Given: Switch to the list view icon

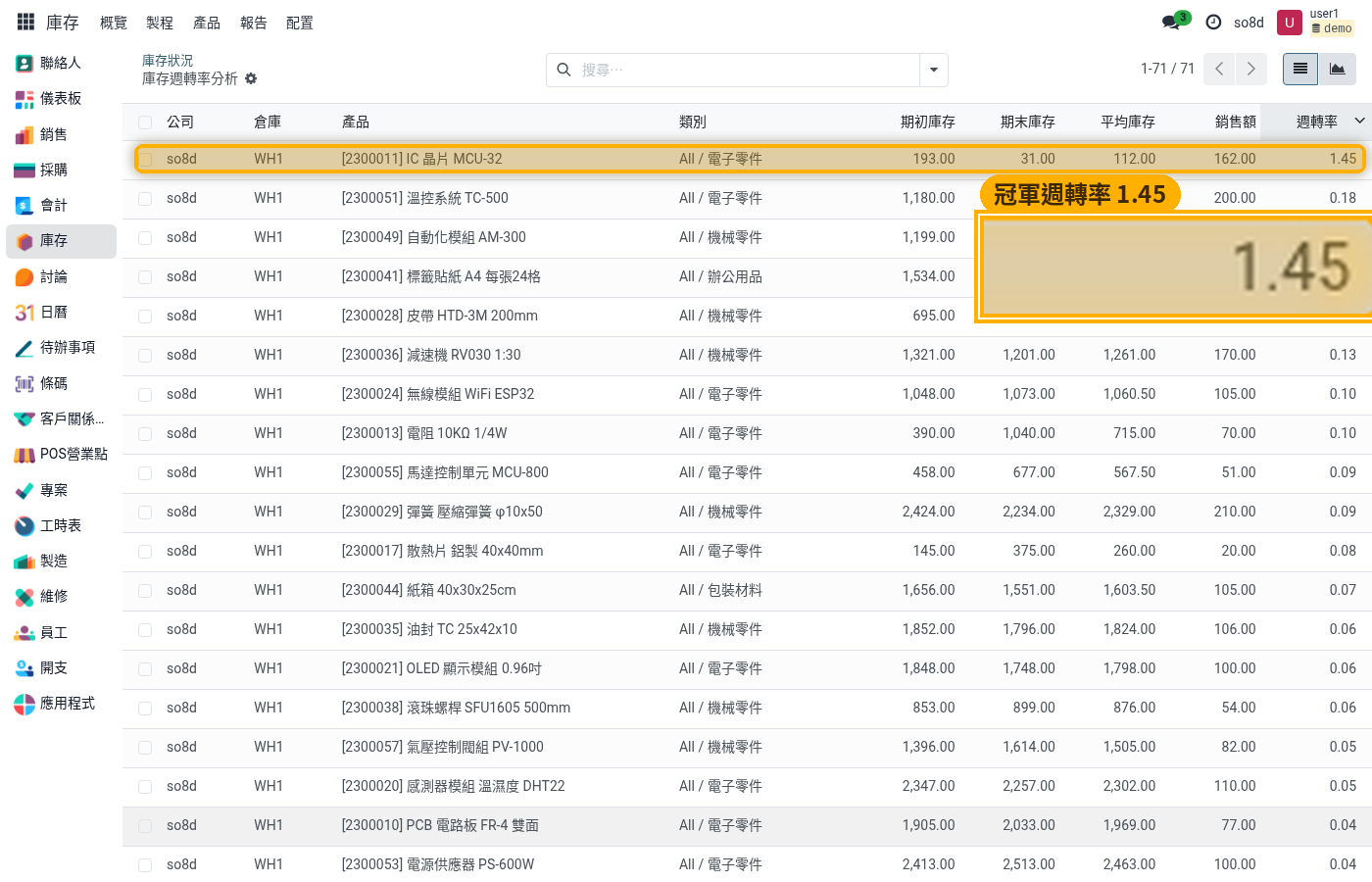Looking at the screenshot, I should pyautogui.click(x=1300, y=69).
